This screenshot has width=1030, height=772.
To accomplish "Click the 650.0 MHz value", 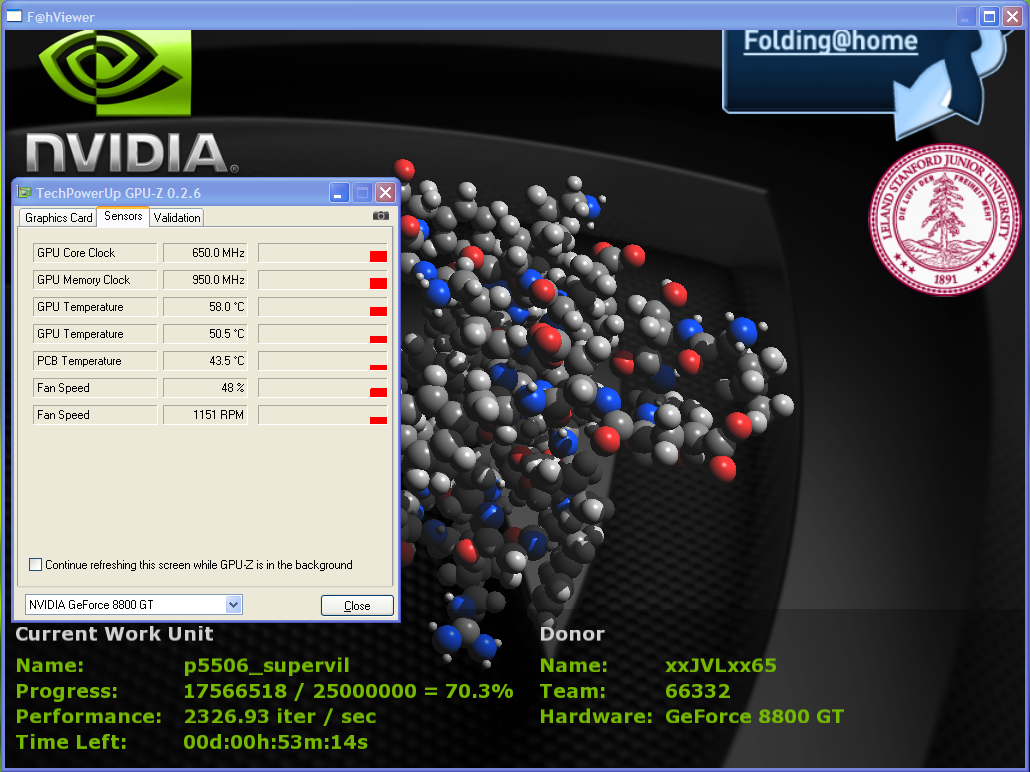I will tap(205, 253).
